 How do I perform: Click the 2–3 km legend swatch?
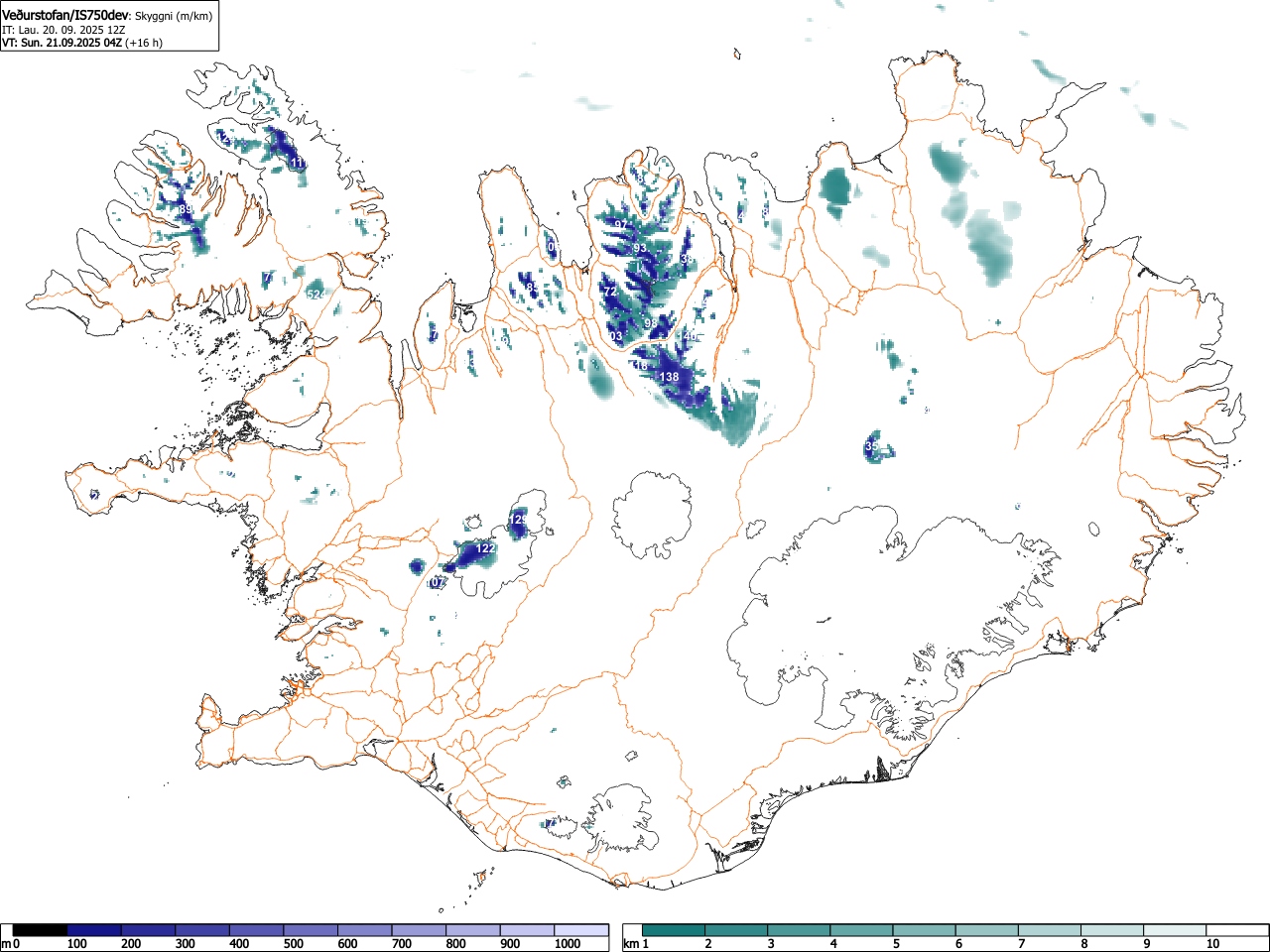[x=736, y=930]
